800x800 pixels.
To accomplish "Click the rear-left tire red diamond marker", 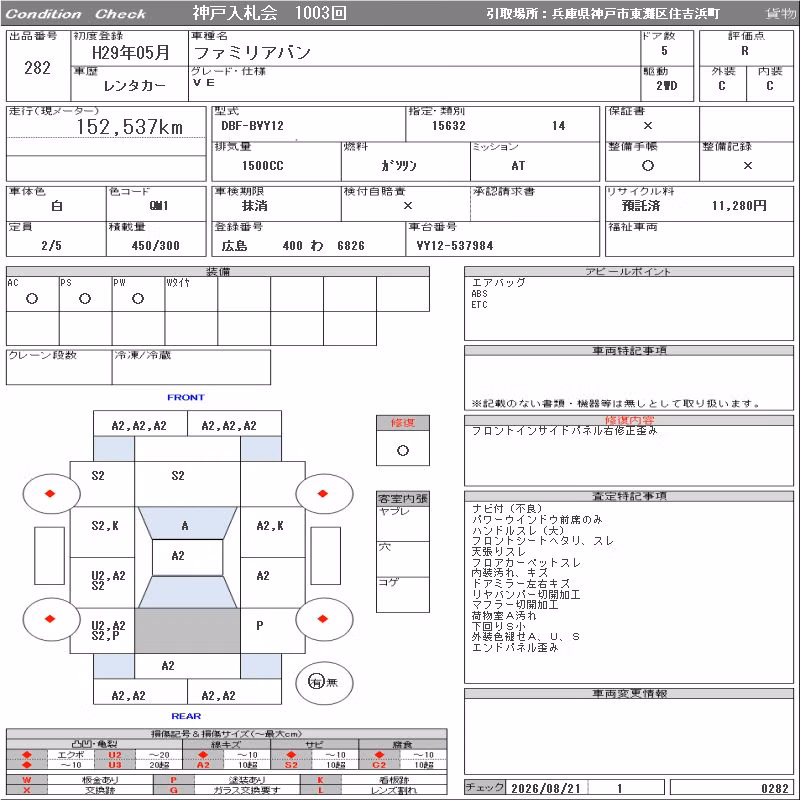I will tap(50, 619).
